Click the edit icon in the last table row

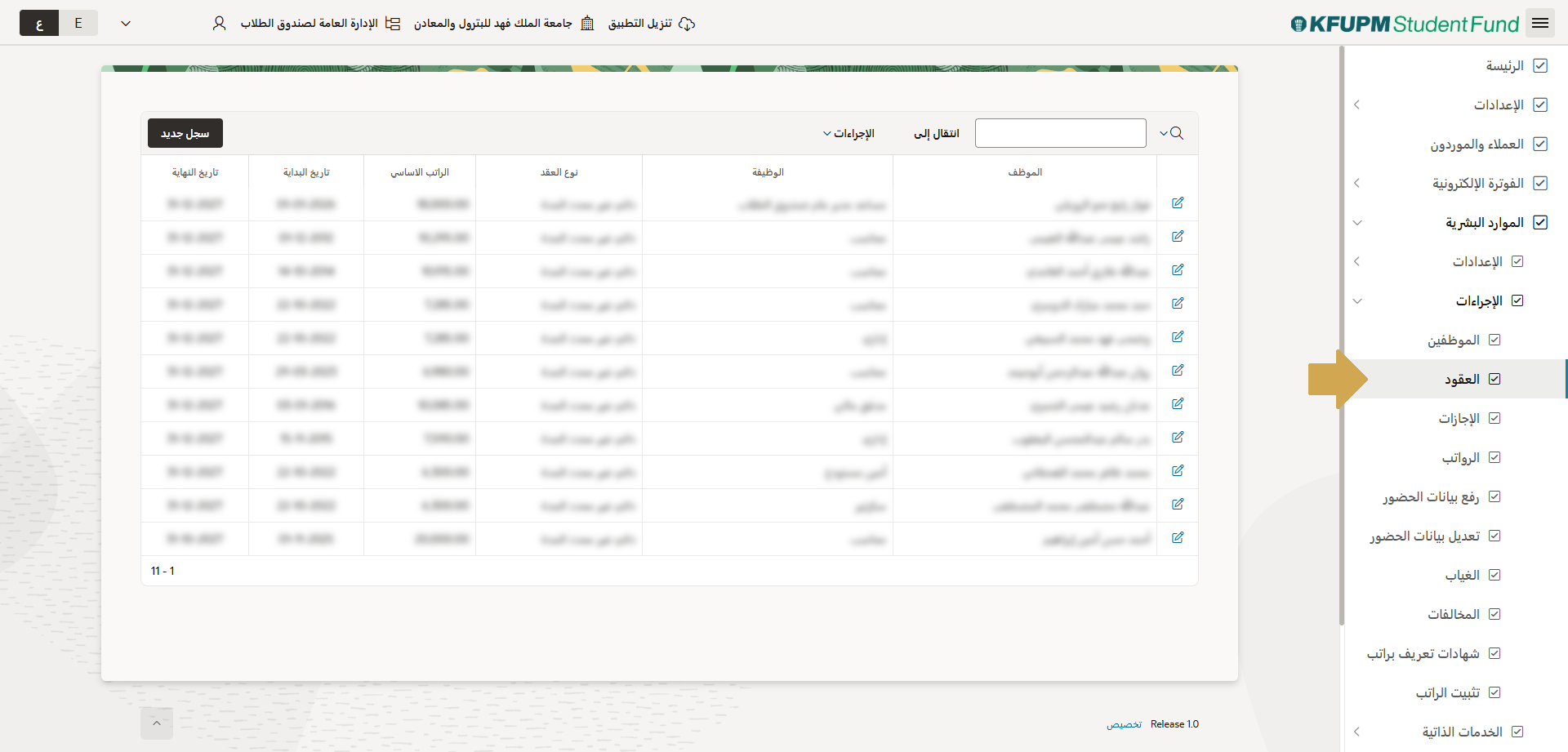(x=1178, y=538)
